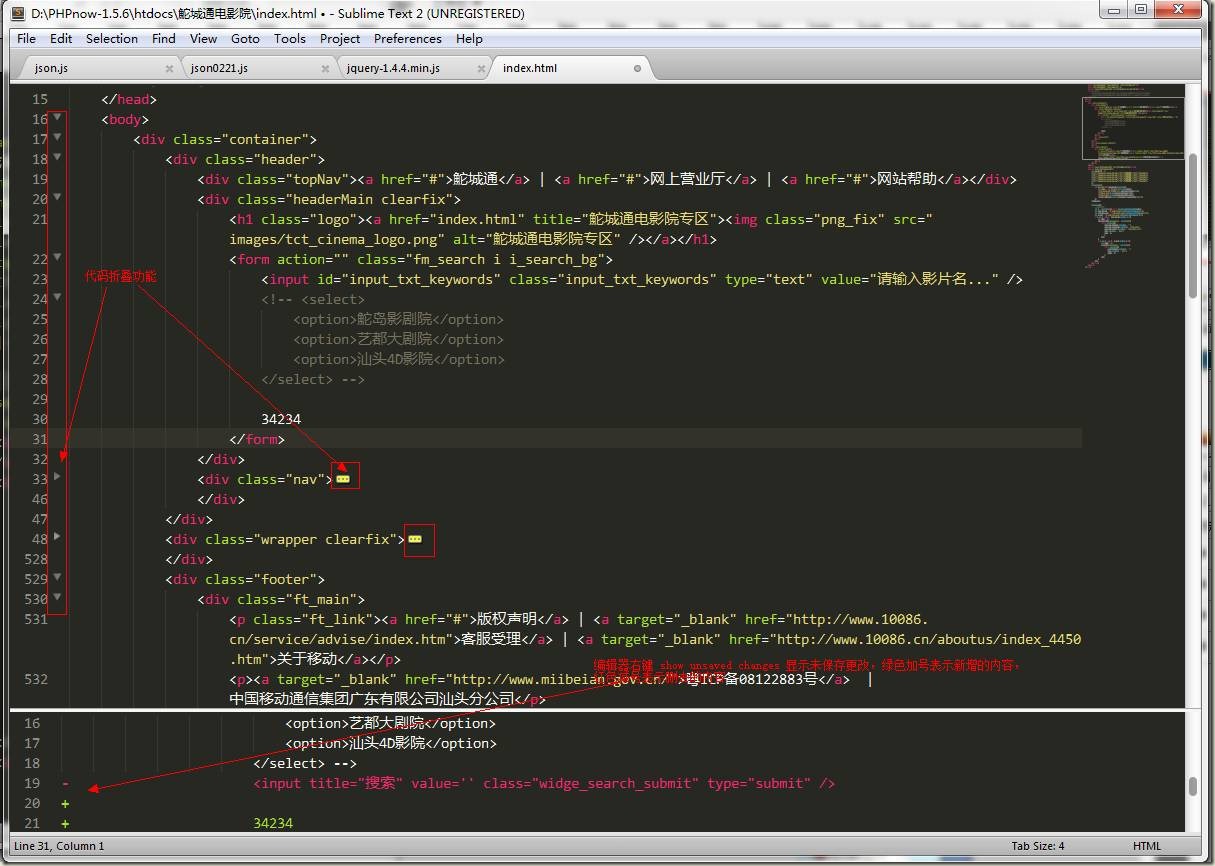Click the unsaved dot on index.html tab
This screenshot has width=1215, height=866.
pyautogui.click(x=637, y=68)
